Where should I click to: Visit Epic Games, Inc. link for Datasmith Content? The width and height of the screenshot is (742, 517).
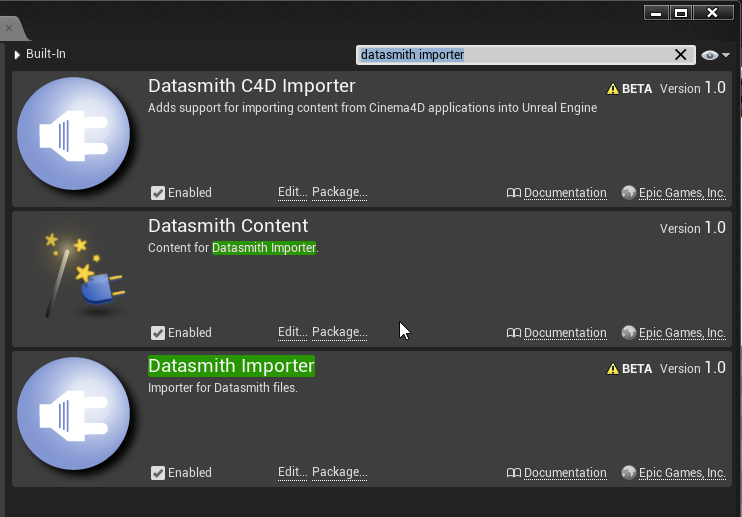click(682, 333)
